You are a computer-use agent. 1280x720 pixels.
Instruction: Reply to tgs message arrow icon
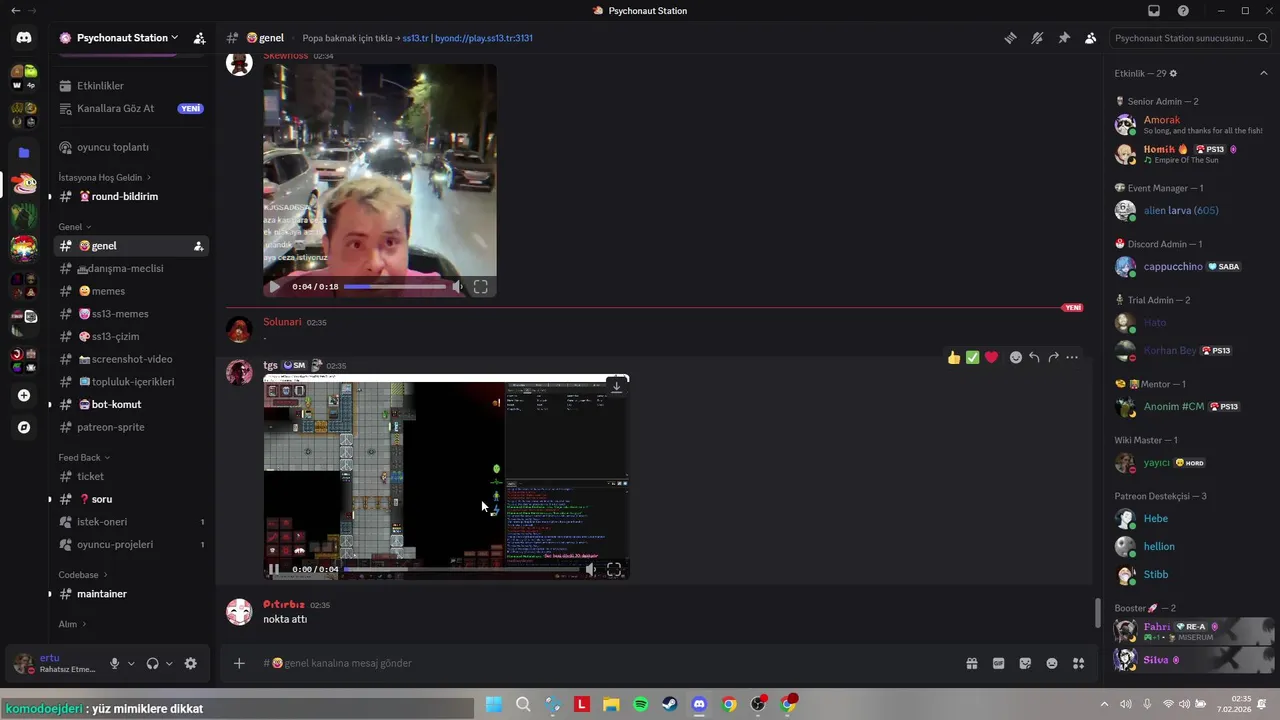pos(1034,357)
